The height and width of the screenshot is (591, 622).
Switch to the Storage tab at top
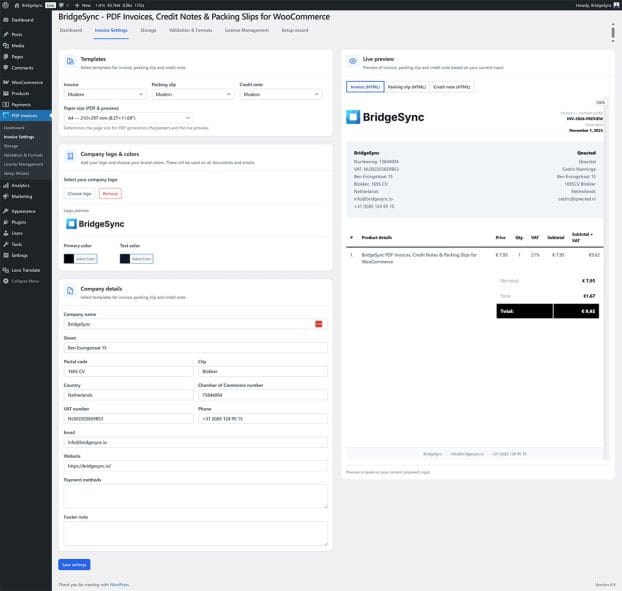[x=148, y=30]
